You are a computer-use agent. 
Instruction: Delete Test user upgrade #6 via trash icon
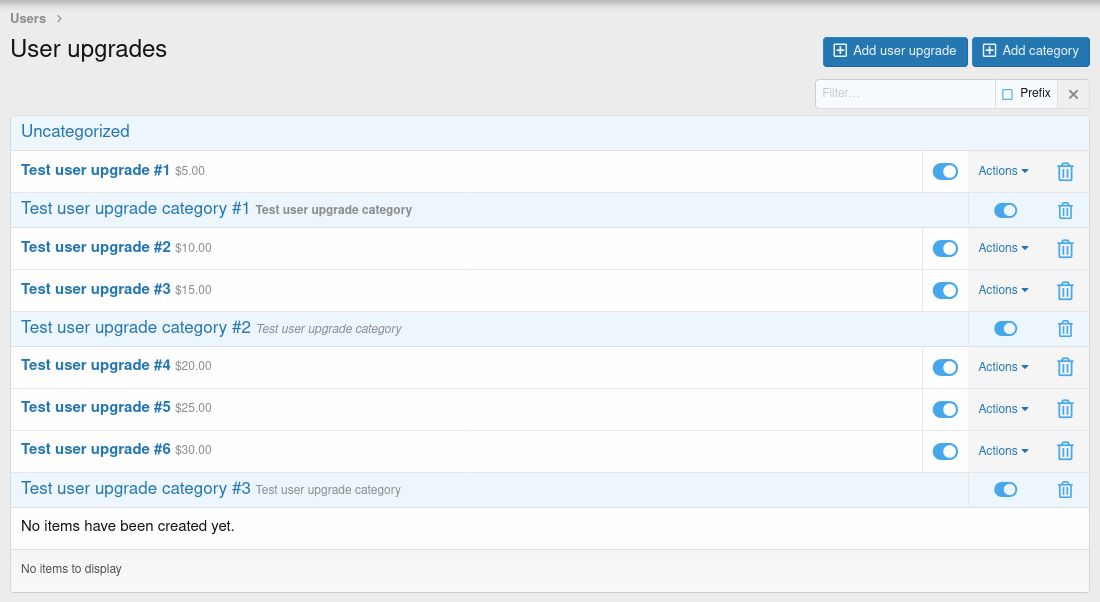coord(1065,451)
